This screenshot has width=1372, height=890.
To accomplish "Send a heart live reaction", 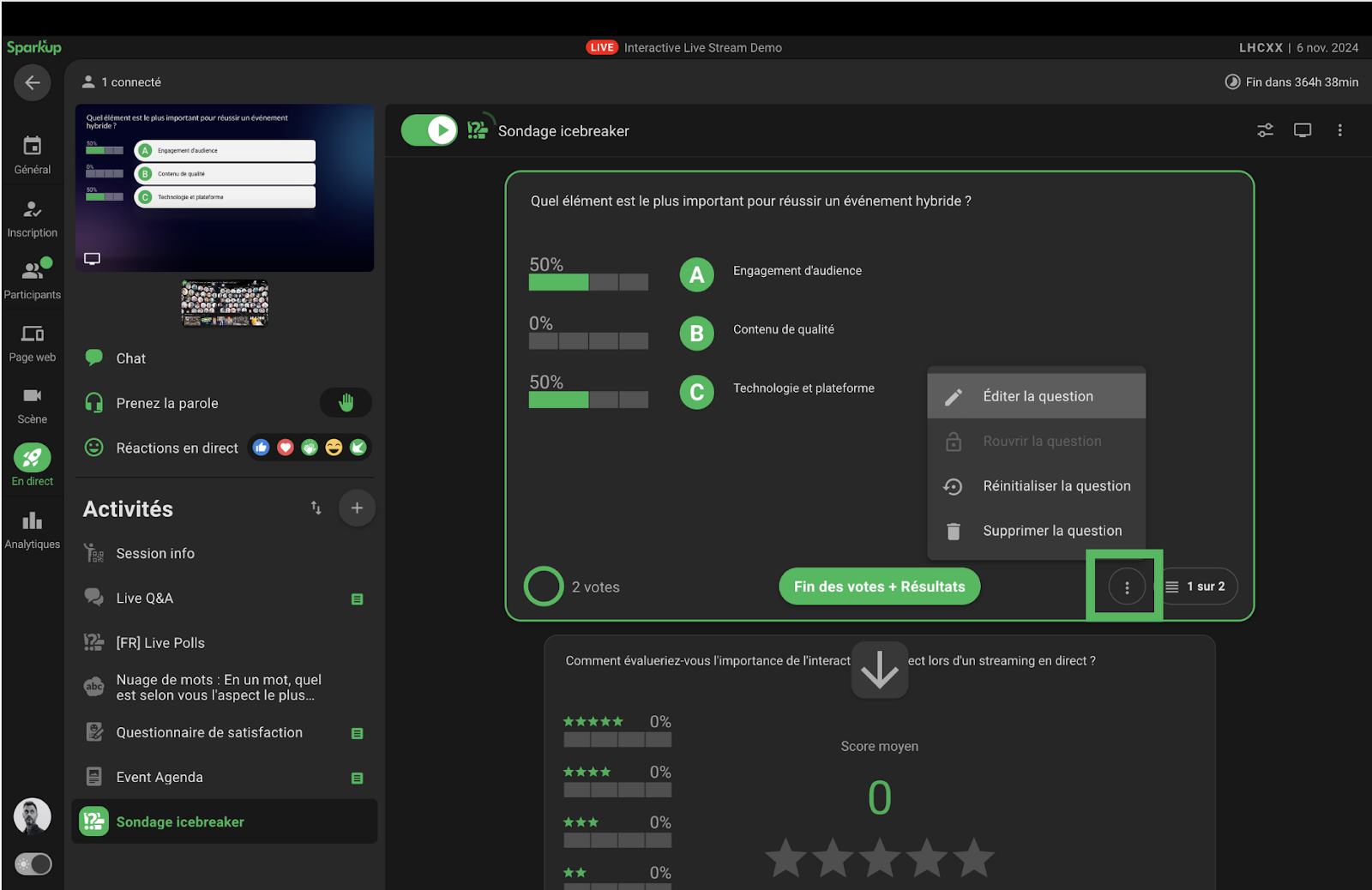I will [x=286, y=448].
